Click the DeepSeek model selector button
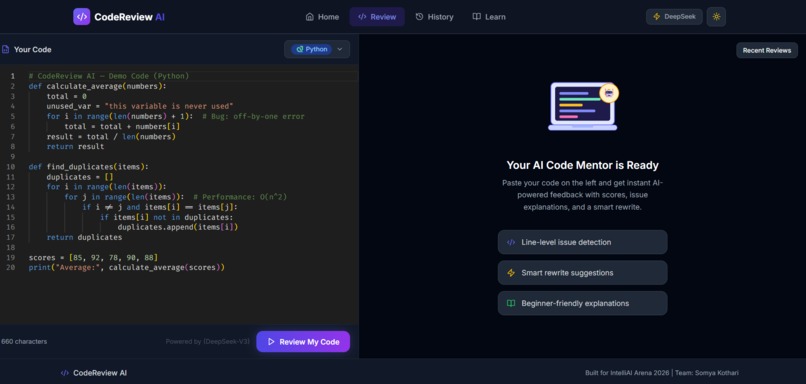The height and width of the screenshot is (384, 806). tap(674, 16)
